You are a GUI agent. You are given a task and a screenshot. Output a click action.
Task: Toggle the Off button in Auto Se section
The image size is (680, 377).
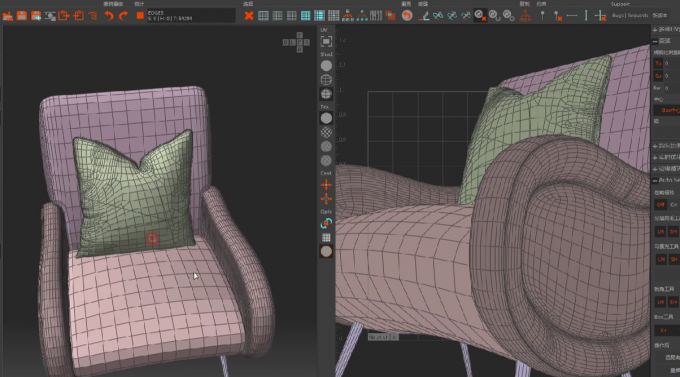click(x=660, y=204)
